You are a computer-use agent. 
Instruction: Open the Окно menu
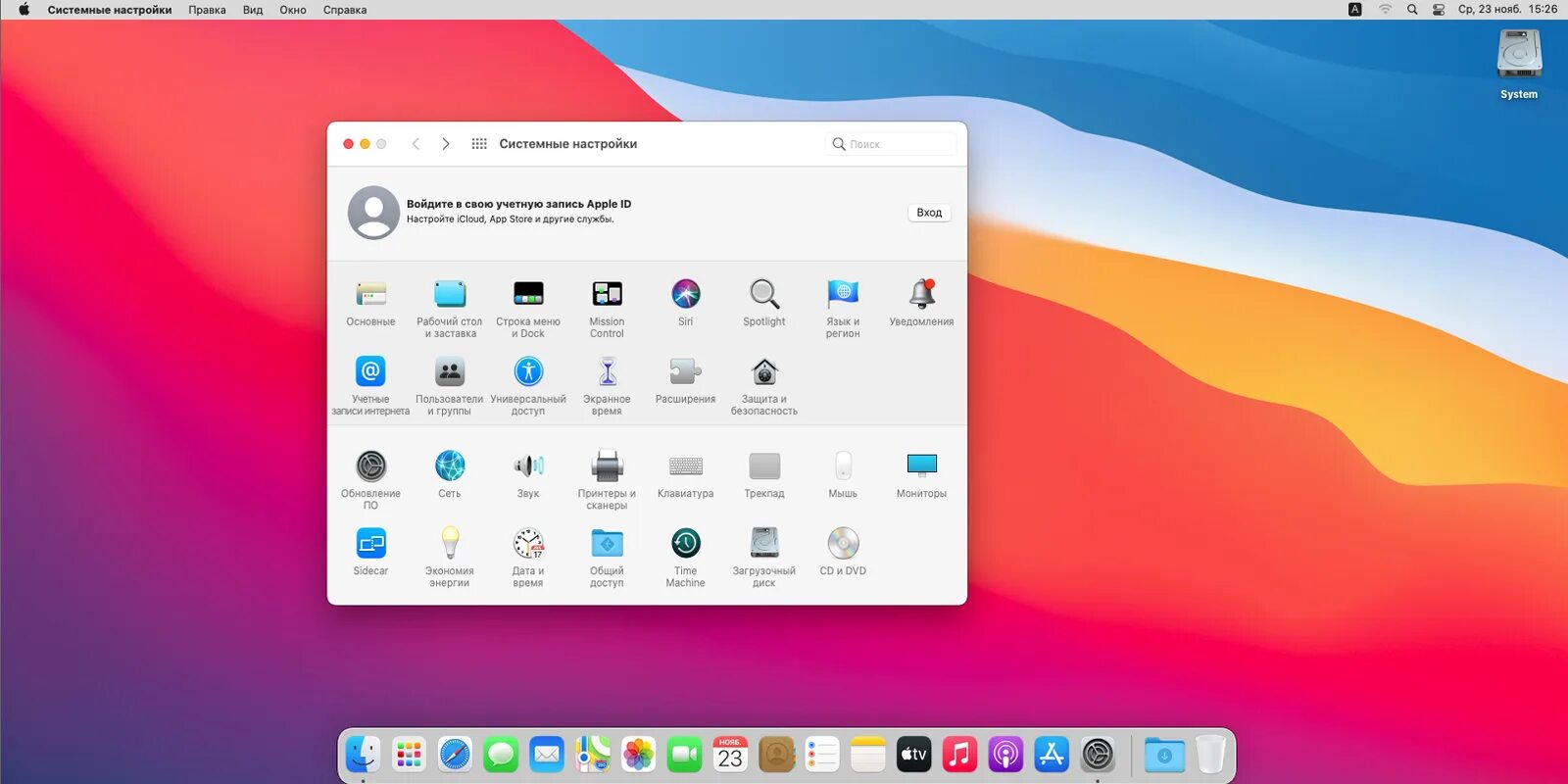(x=293, y=10)
